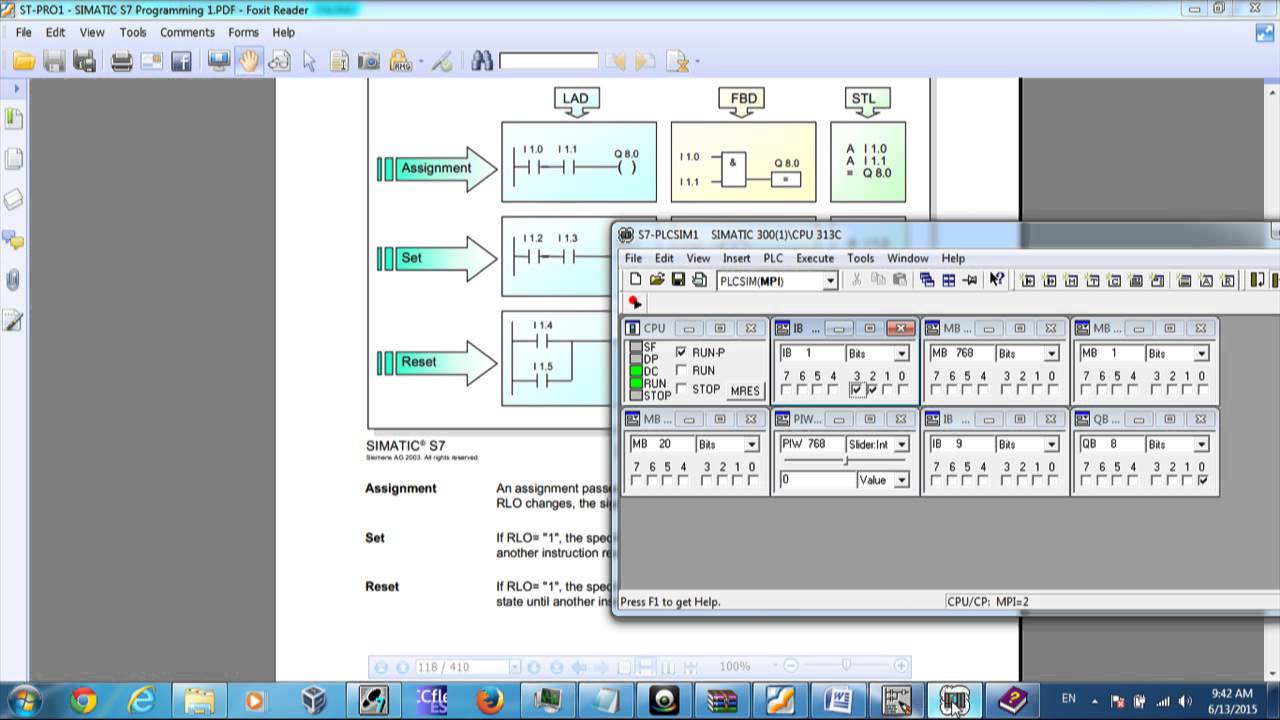Image resolution: width=1280 pixels, height=720 pixels.
Task: Insert Counter icon in PLCSIM toolbar
Action: pyautogui.click(x=1115, y=280)
